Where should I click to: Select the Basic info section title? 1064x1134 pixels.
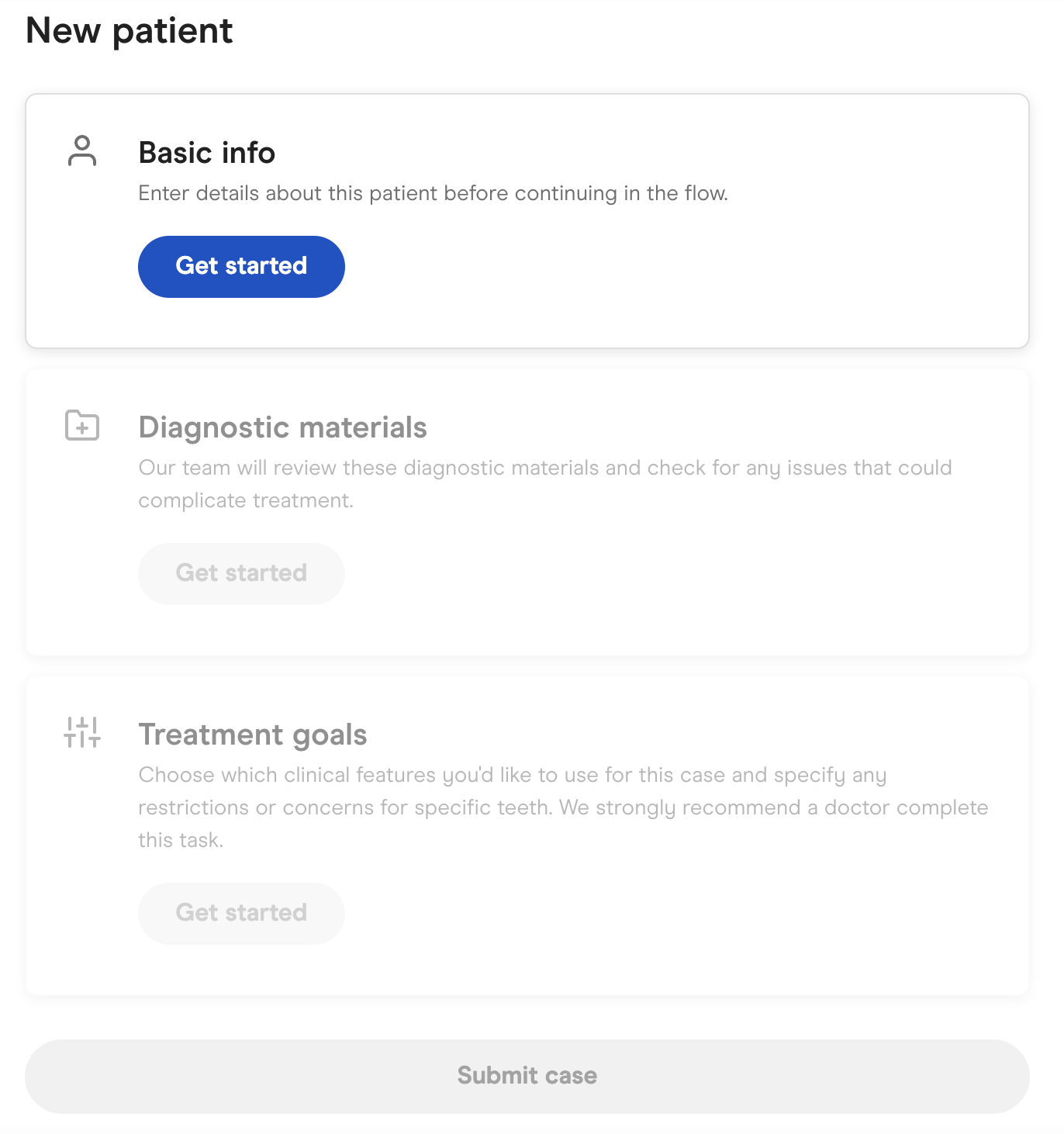pos(207,153)
